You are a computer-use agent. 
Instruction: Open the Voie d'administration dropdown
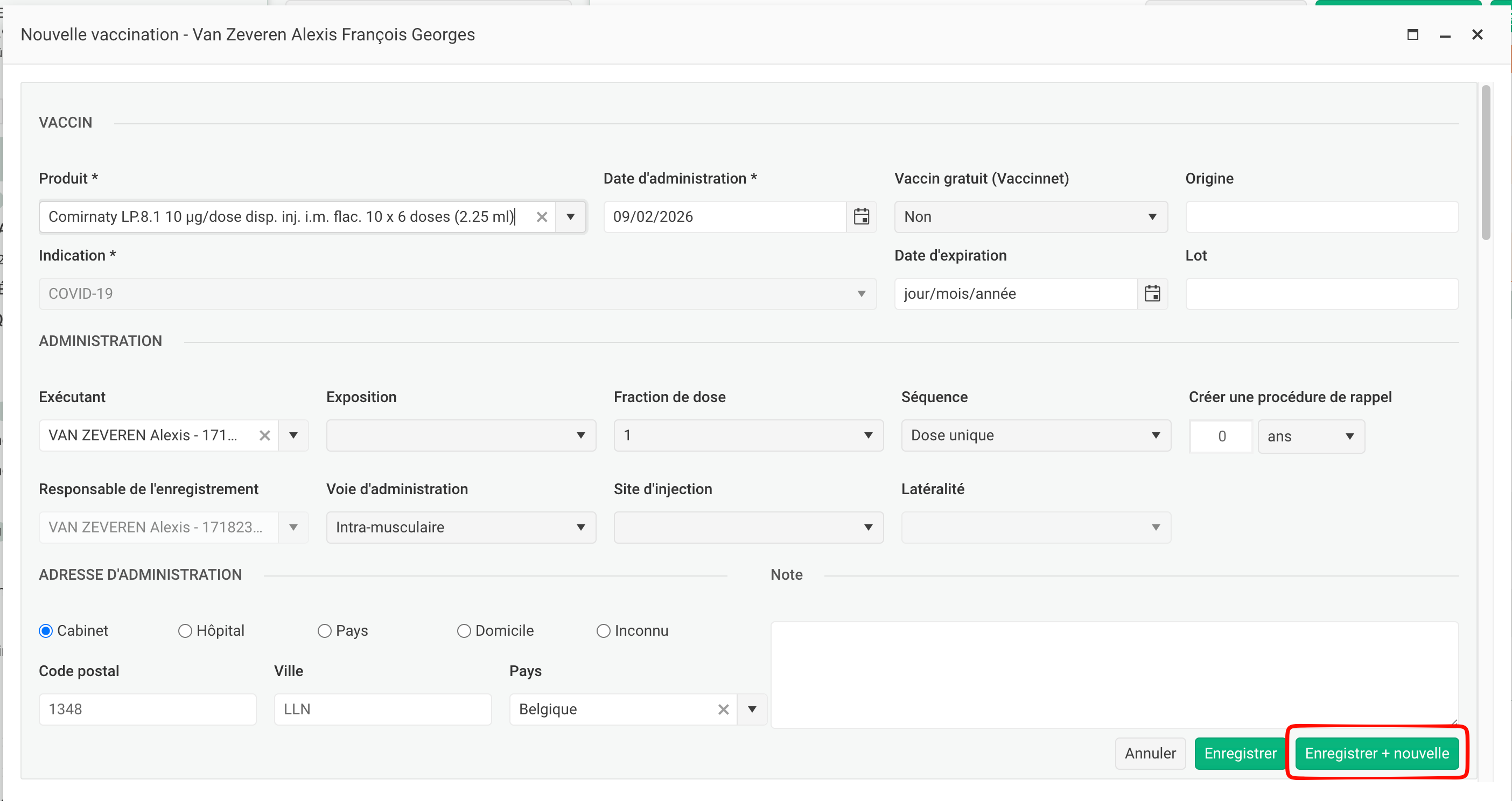(x=461, y=528)
